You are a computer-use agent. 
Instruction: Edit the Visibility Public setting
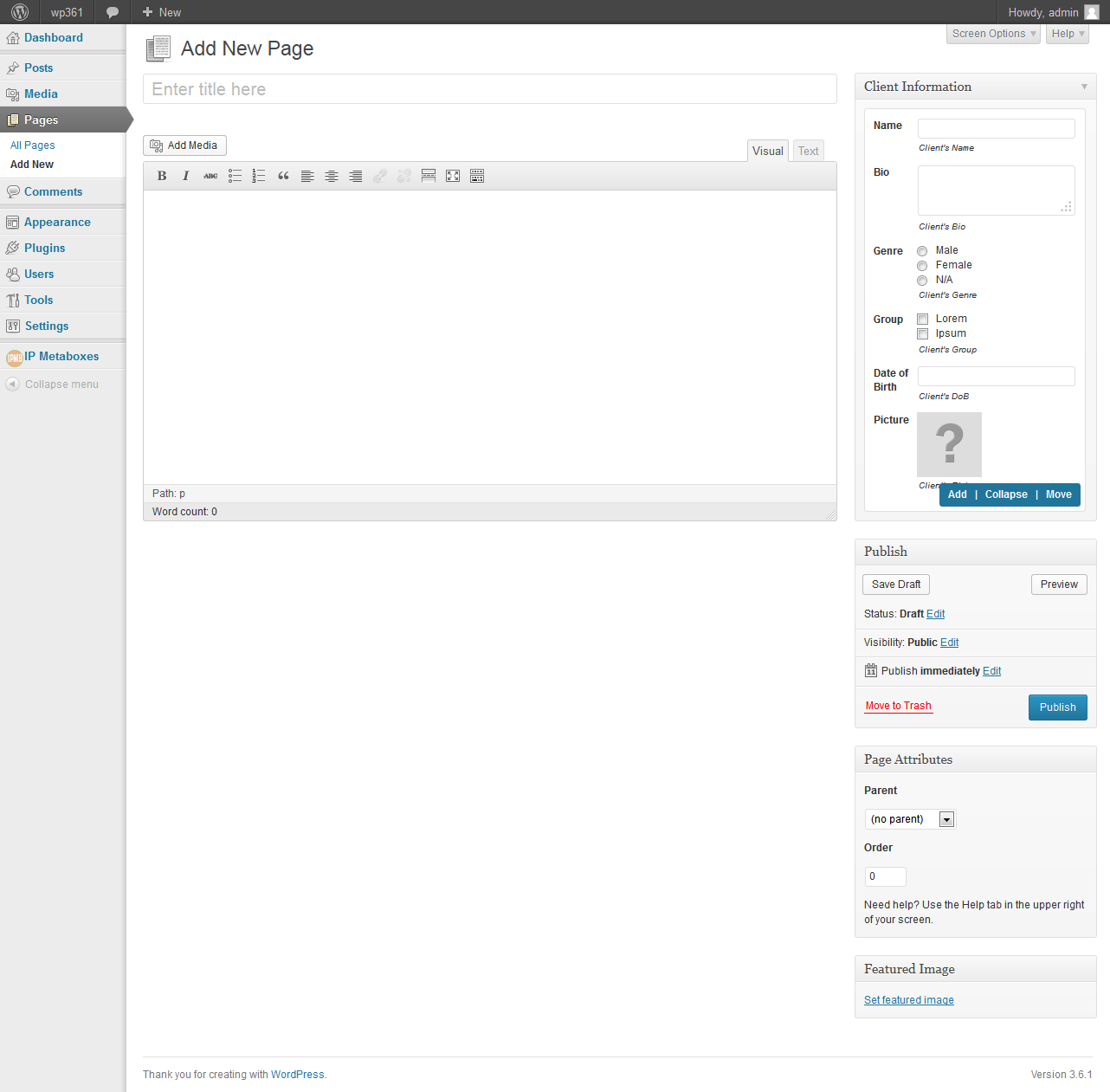point(950,643)
